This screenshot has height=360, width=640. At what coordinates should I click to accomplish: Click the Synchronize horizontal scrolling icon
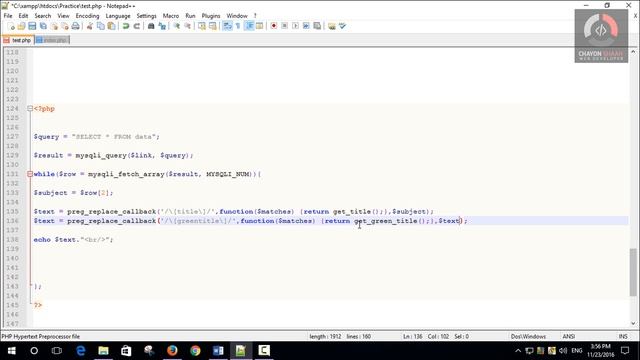click(213, 26)
